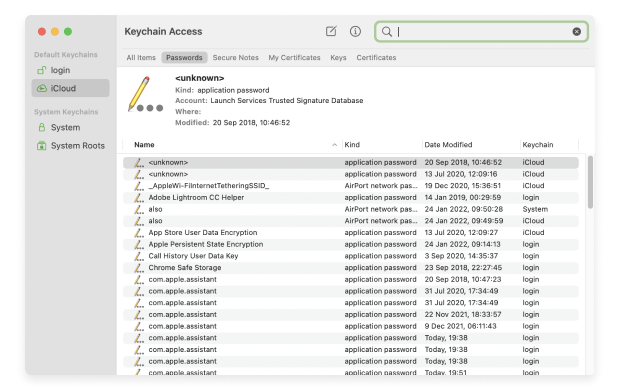Select the login keychain unlocked padlock icon
This screenshot has width=620, height=390.
point(42,70)
